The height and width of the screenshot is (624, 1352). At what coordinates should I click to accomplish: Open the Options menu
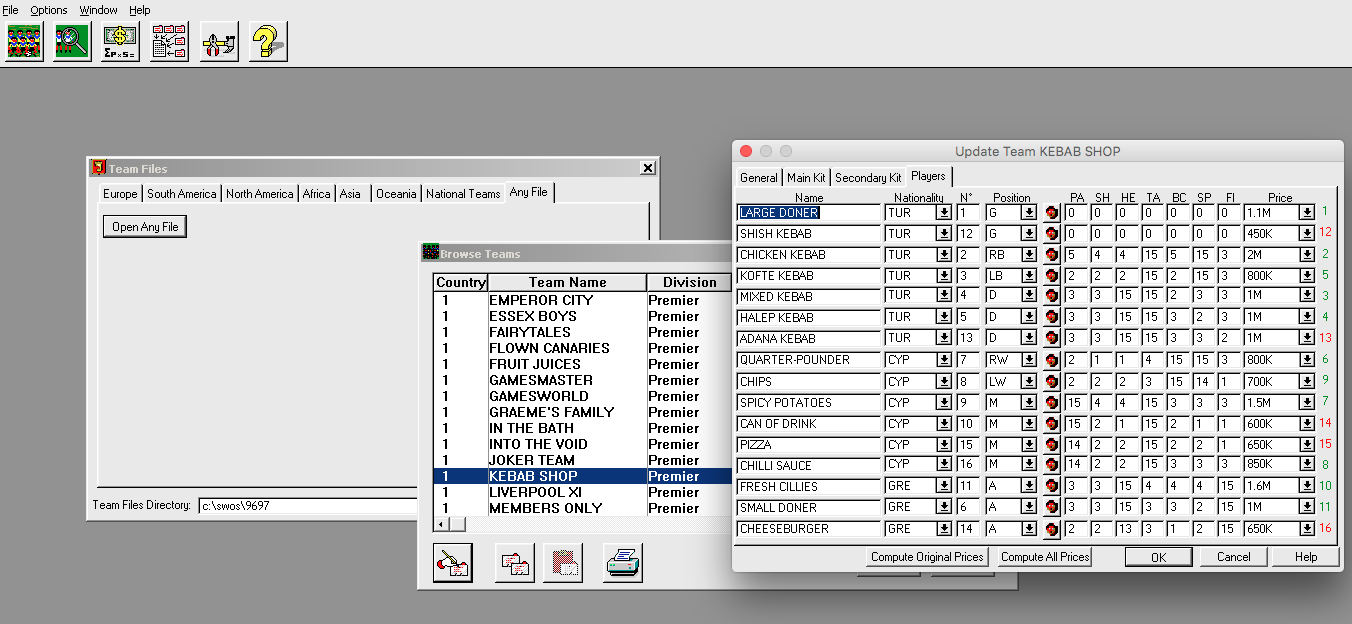[x=49, y=10]
